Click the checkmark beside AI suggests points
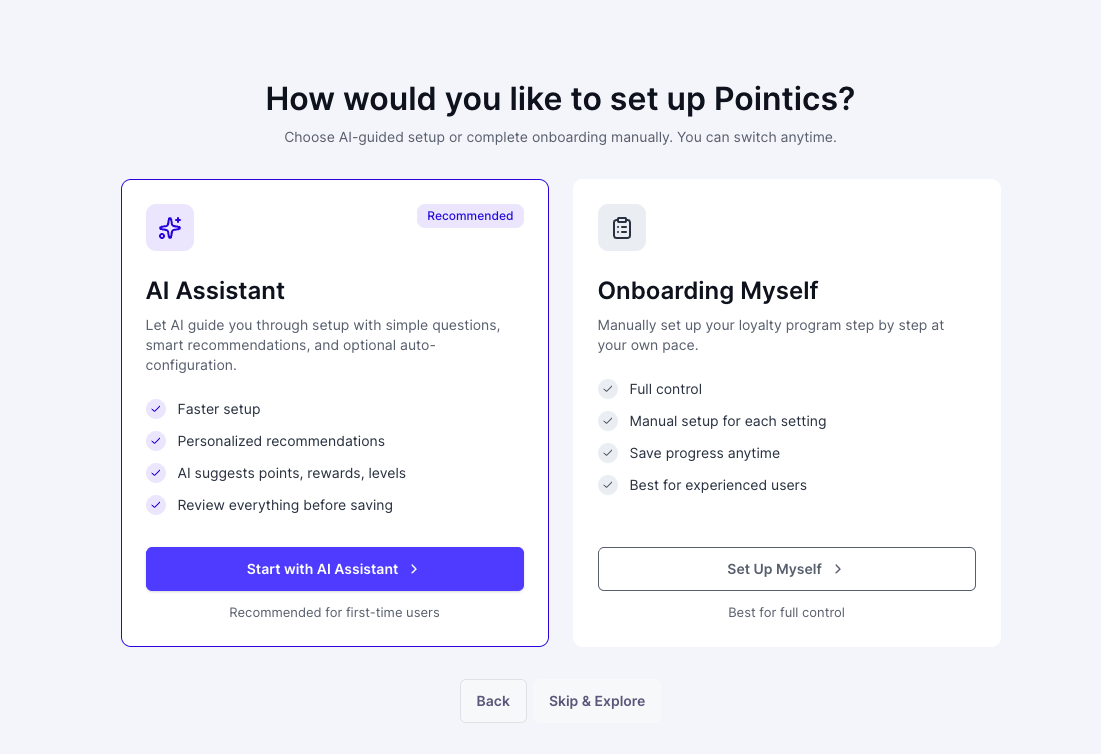Viewport: 1101px width, 754px height. click(156, 473)
